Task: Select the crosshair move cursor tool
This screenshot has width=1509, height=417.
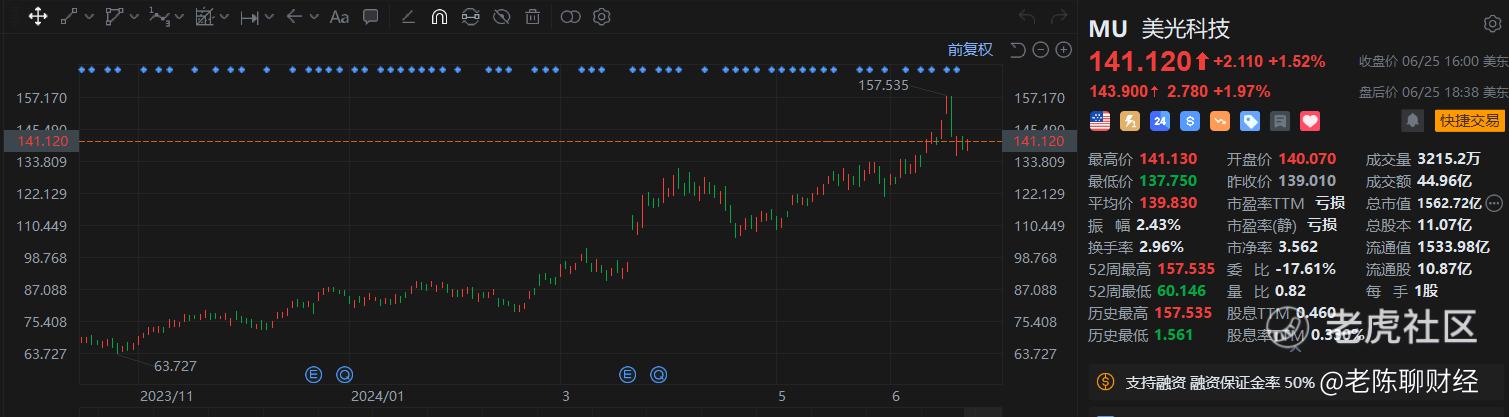Action: (37, 16)
